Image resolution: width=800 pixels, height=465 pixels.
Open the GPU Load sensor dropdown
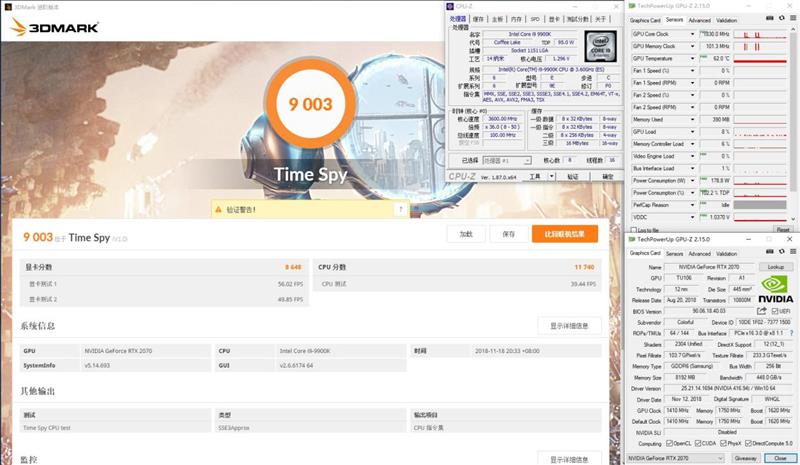tap(692, 132)
